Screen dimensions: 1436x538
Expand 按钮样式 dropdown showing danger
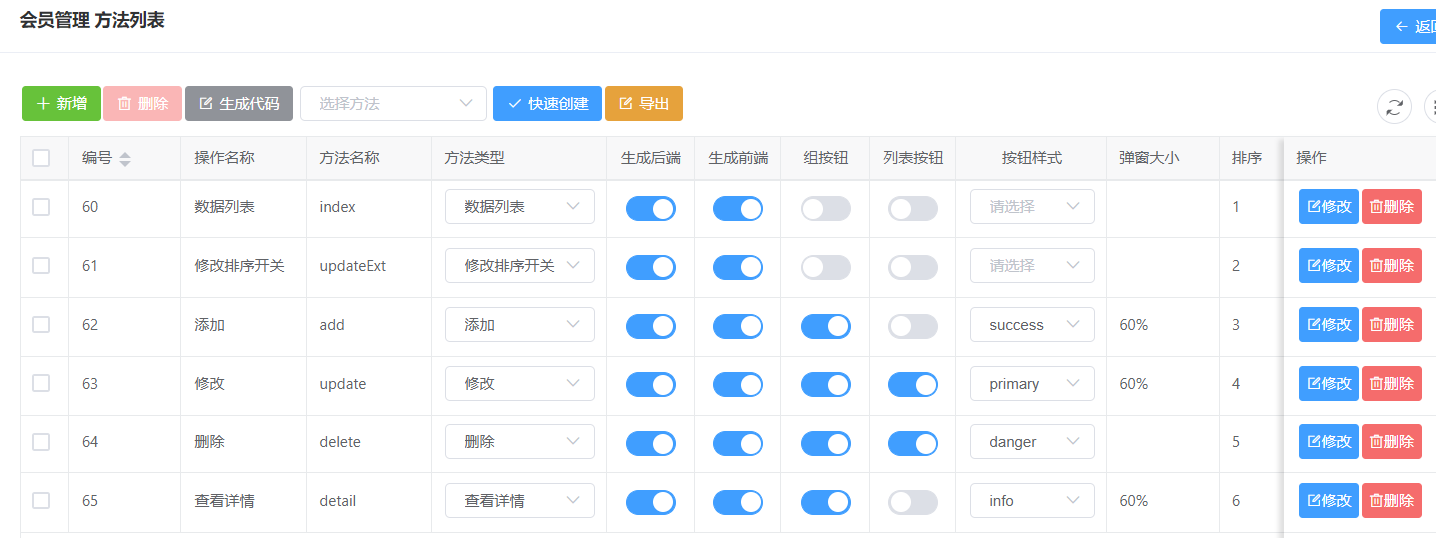[1031, 442]
